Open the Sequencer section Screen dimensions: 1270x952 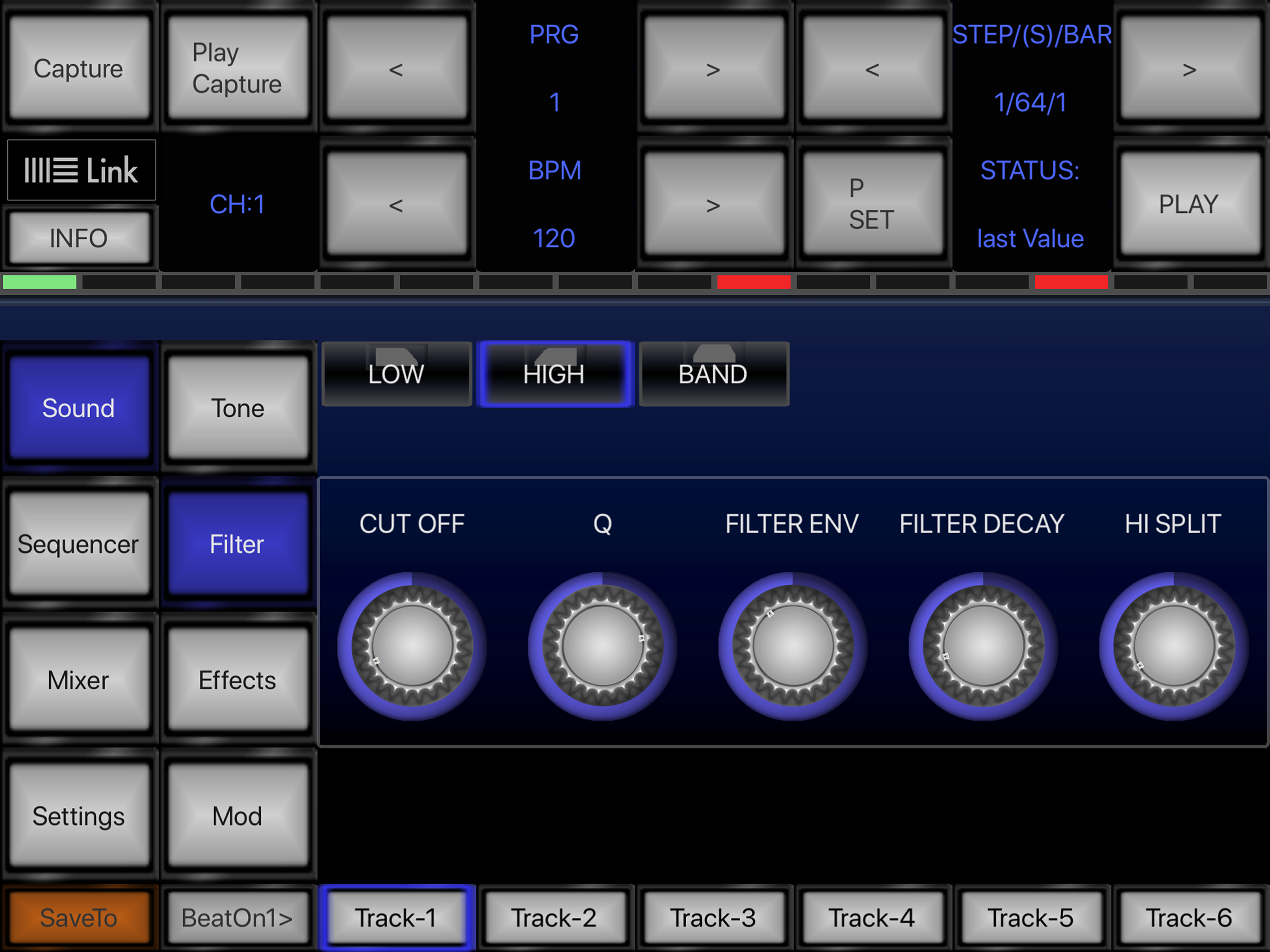click(x=79, y=544)
